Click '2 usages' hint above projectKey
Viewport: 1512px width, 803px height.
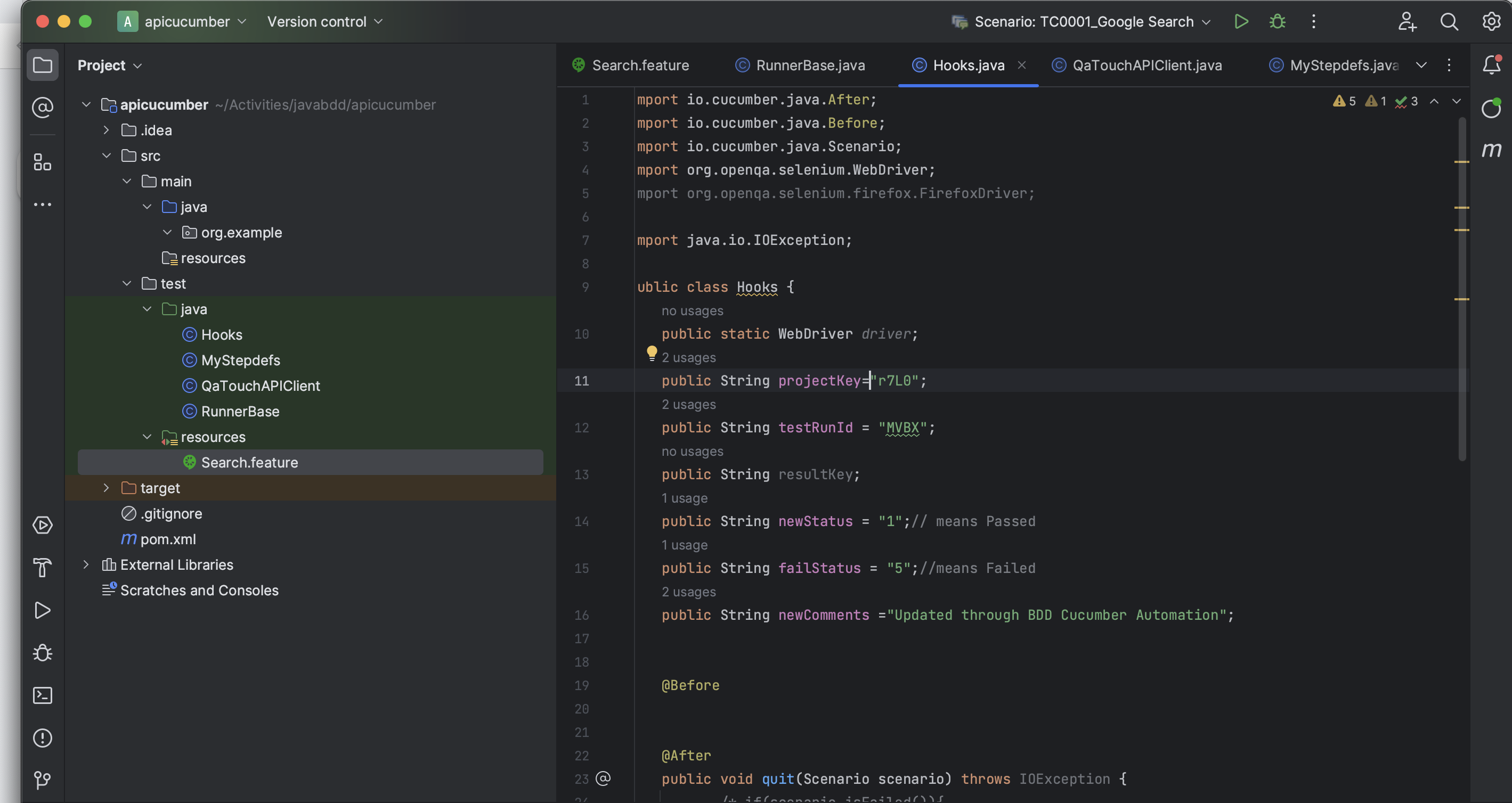pos(688,357)
